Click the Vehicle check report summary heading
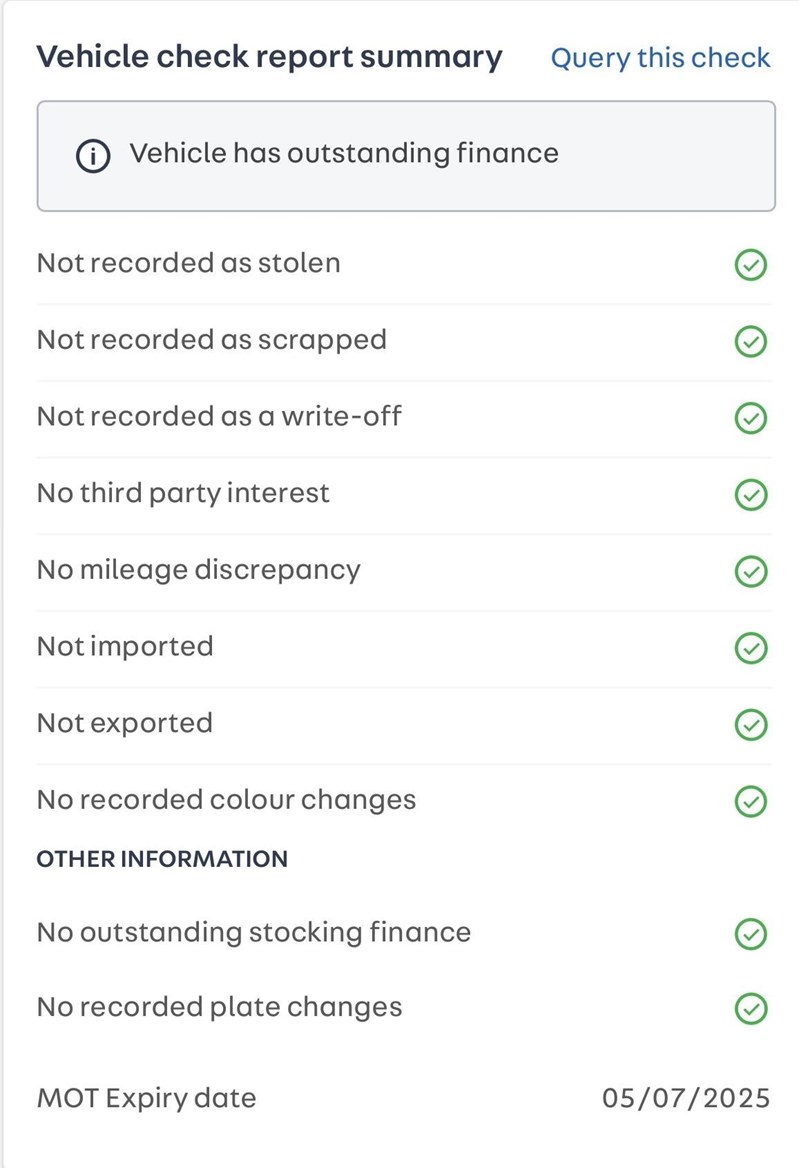This screenshot has height=1168, width=799. (270, 57)
